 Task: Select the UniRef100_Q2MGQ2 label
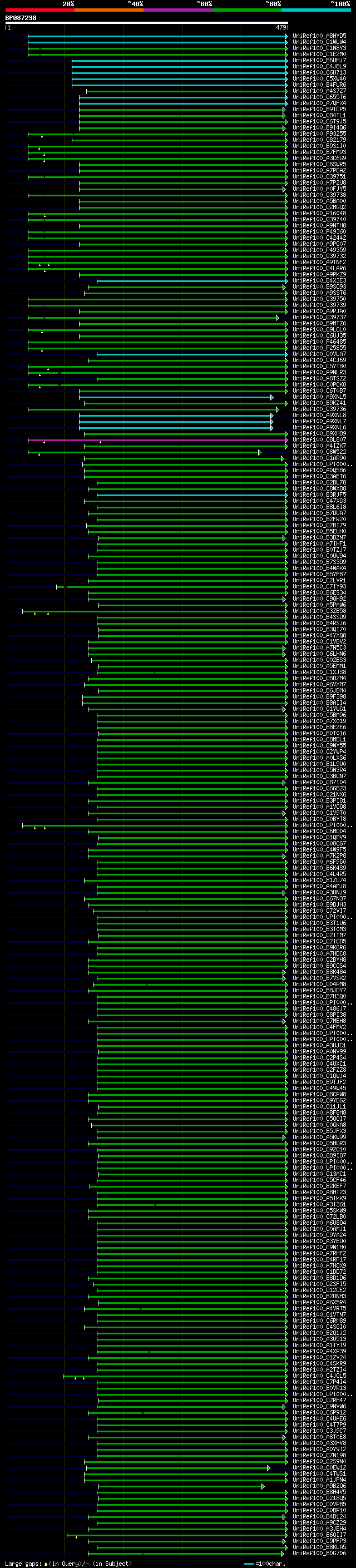point(319,207)
